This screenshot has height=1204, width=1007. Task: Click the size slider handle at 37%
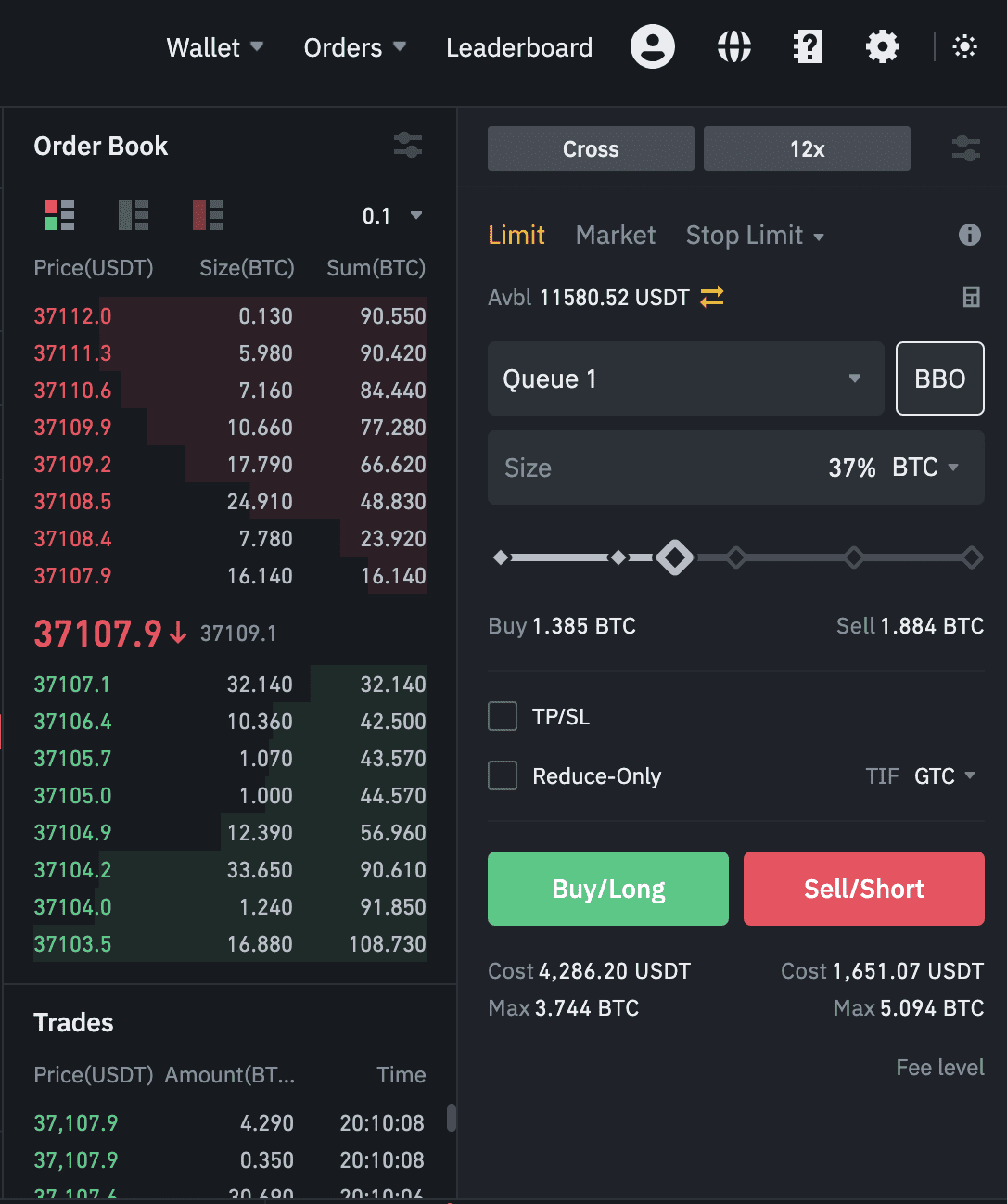click(674, 557)
